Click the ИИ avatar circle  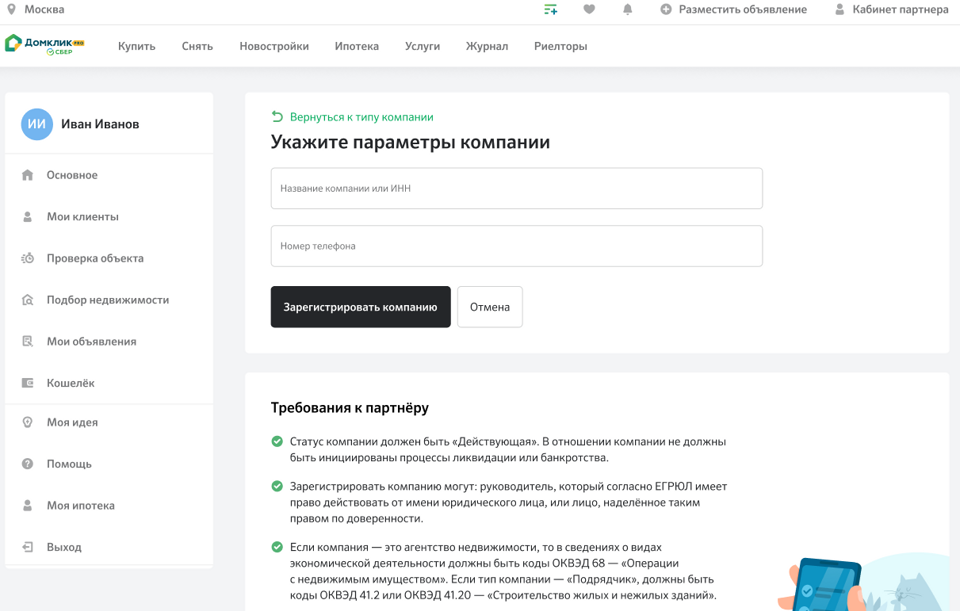click(x=37, y=124)
